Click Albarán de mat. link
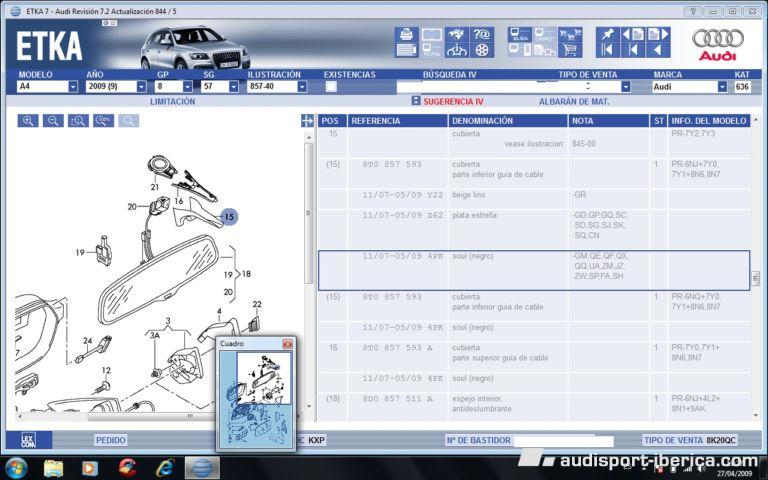 574,102
